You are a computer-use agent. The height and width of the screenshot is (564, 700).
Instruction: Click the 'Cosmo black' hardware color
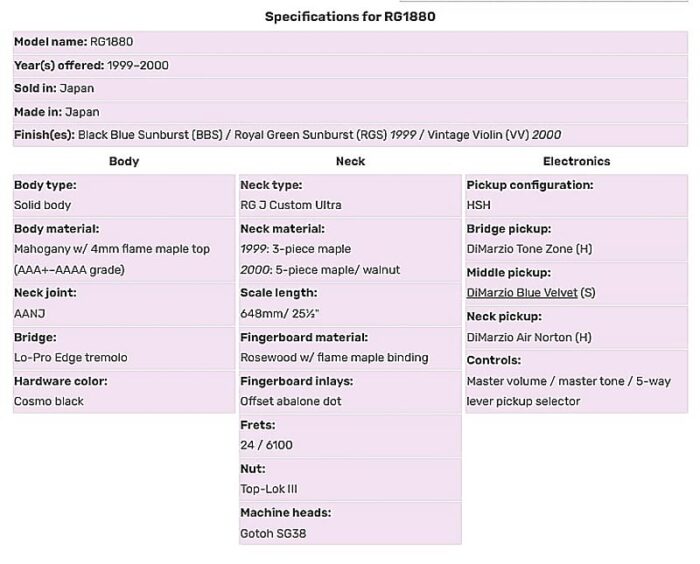tap(49, 401)
